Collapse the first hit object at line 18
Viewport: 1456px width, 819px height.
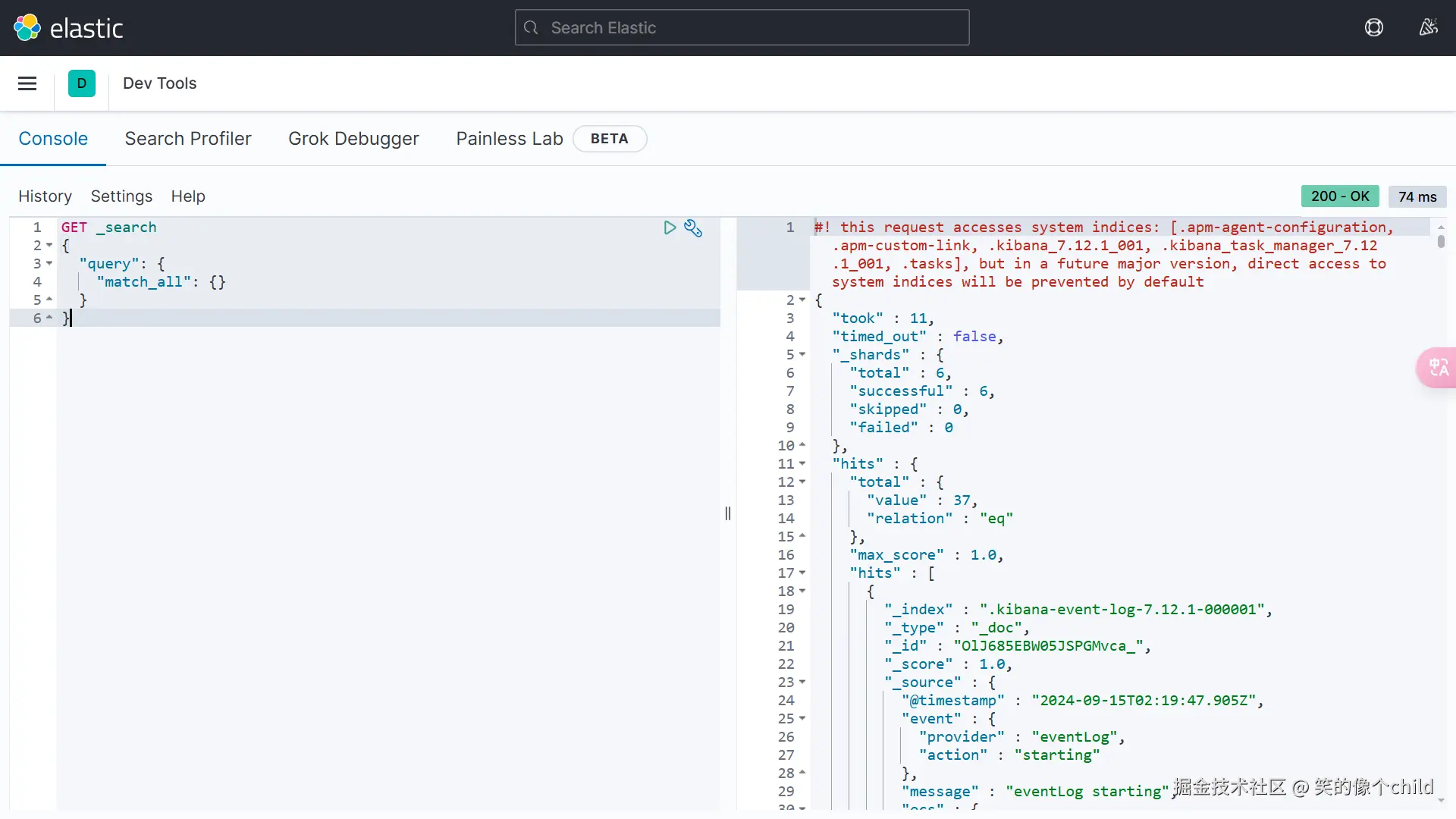coord(802,591)
